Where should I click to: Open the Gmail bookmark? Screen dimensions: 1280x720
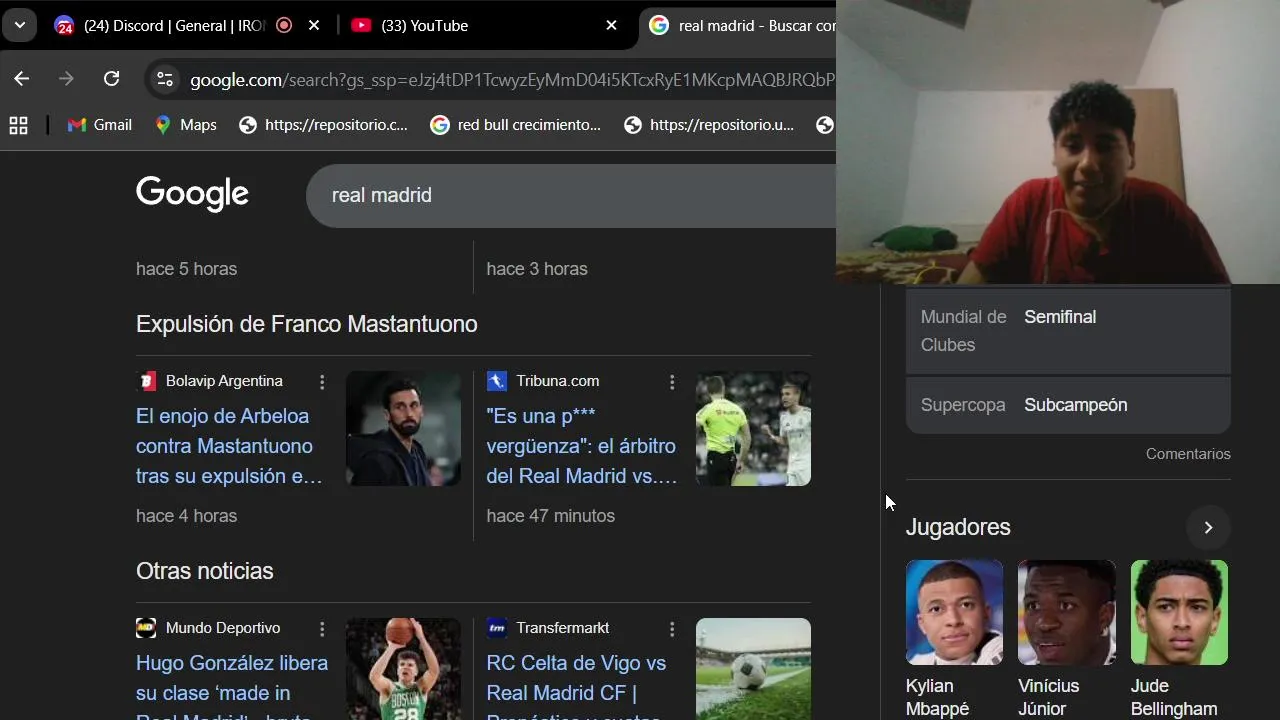(x=99, y=125)
